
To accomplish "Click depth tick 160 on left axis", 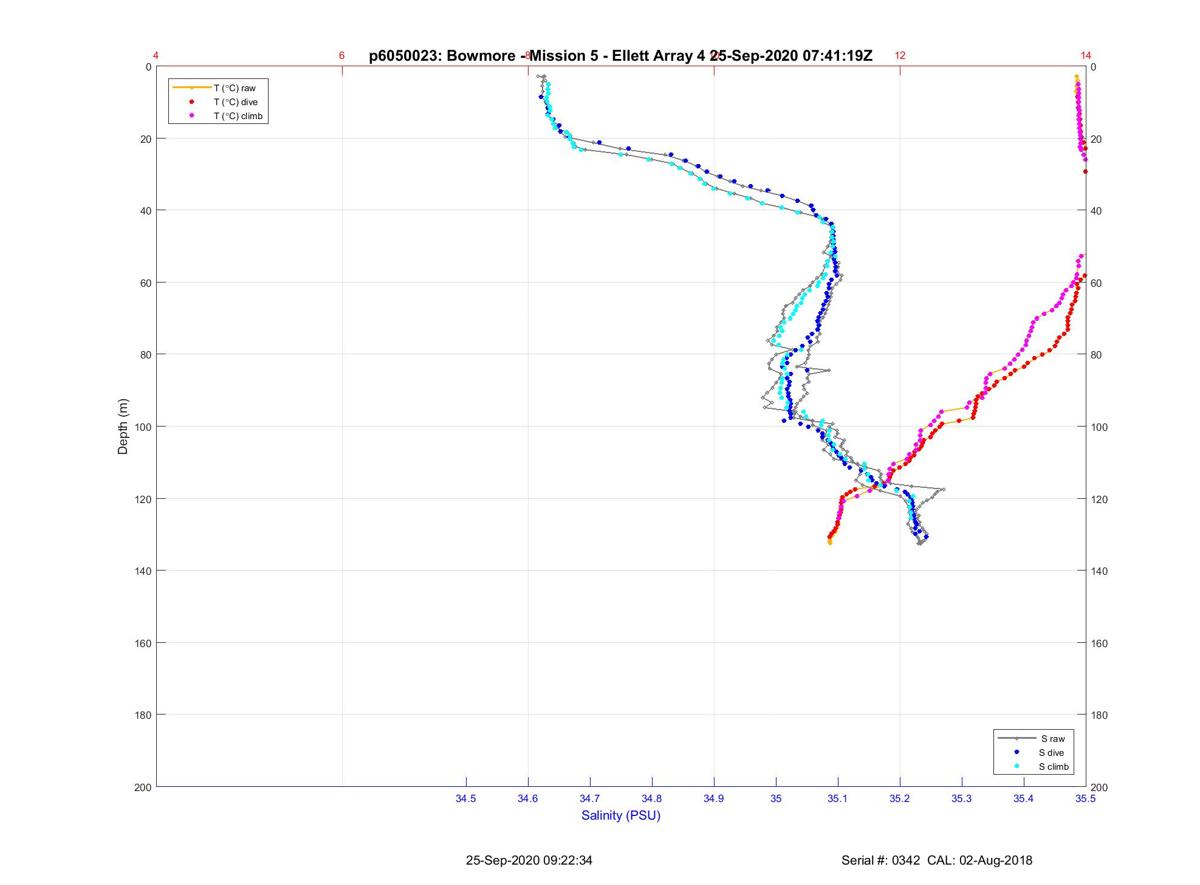I will [x=142, y=643].
